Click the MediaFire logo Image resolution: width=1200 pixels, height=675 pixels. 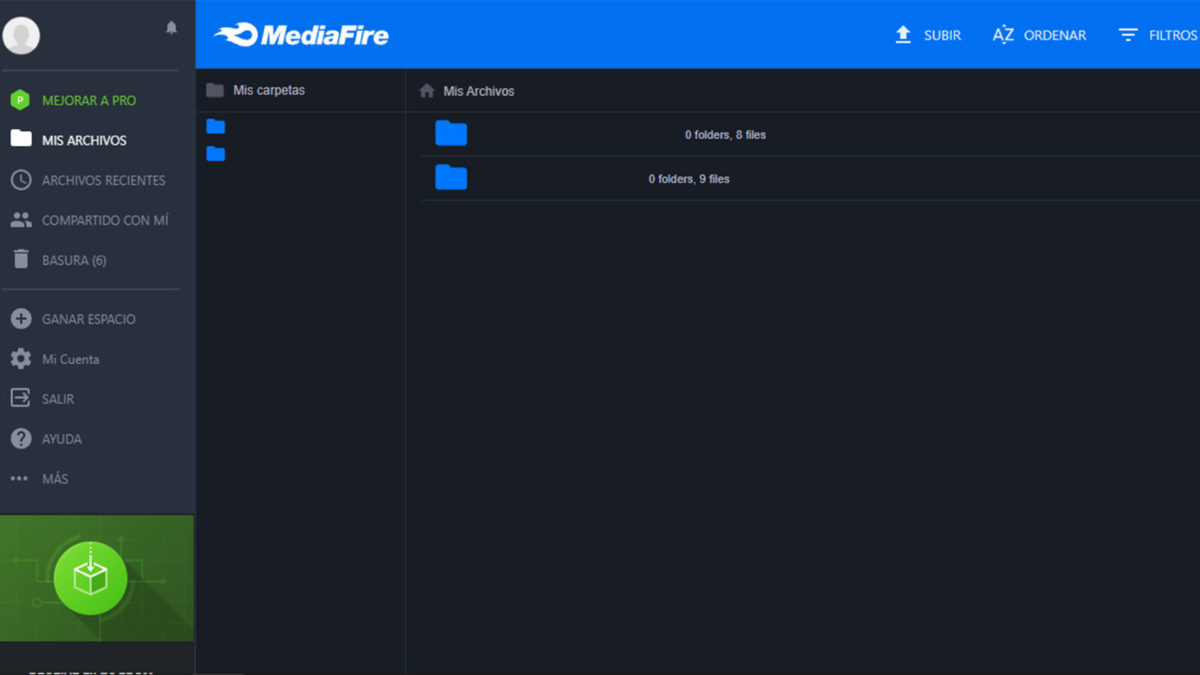301,35
